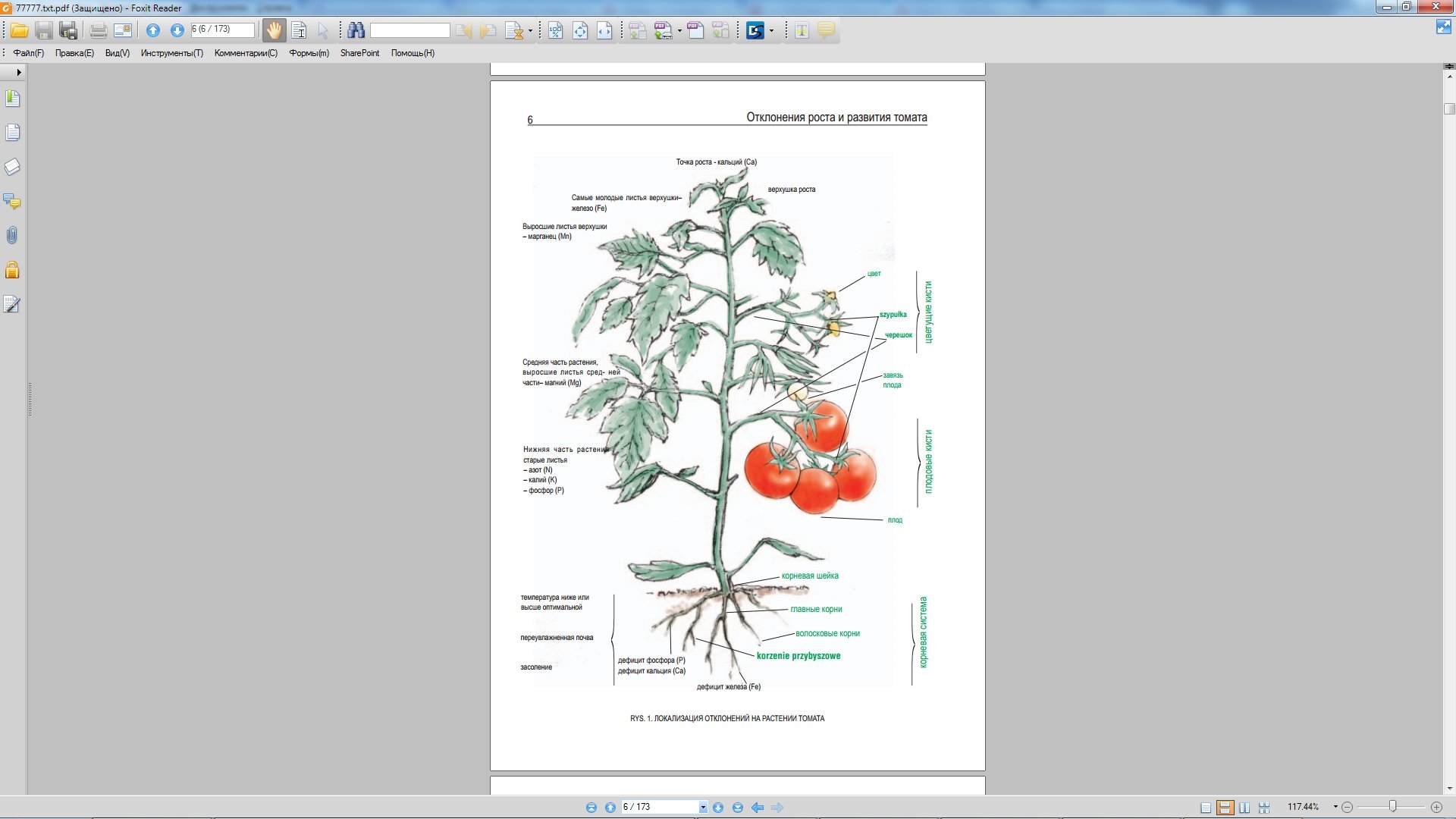
Task: Click the Typewriter tool icon
Action: [x=802, y=30]
